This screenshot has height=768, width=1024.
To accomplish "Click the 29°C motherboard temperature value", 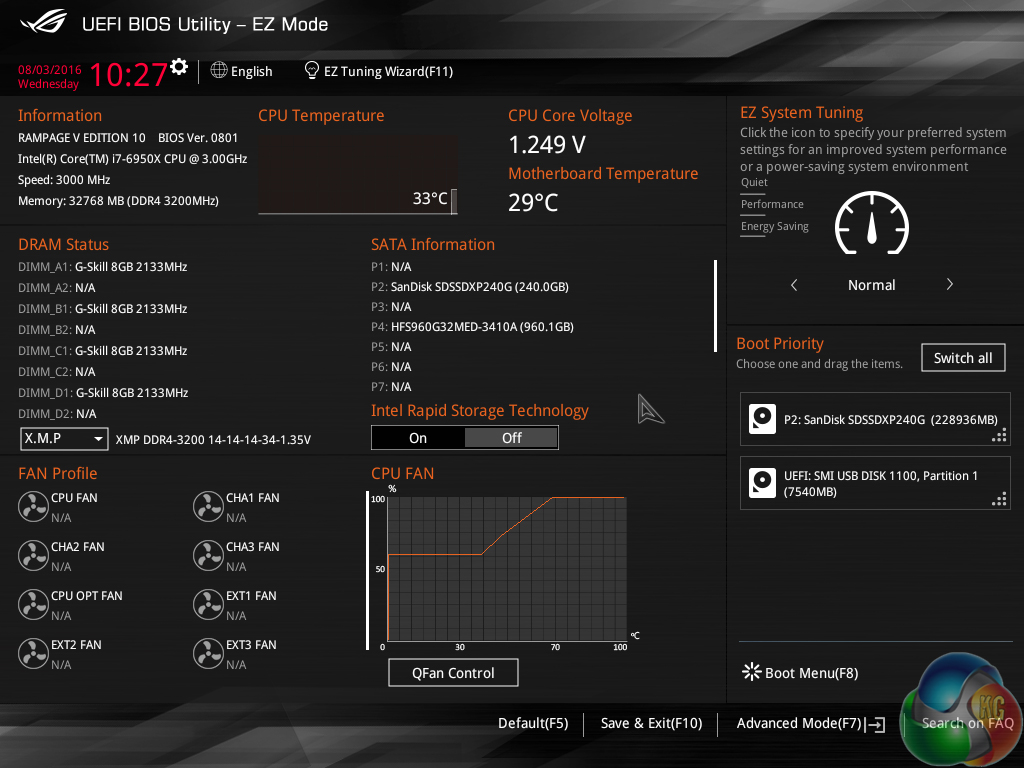I will coord(533,202).
